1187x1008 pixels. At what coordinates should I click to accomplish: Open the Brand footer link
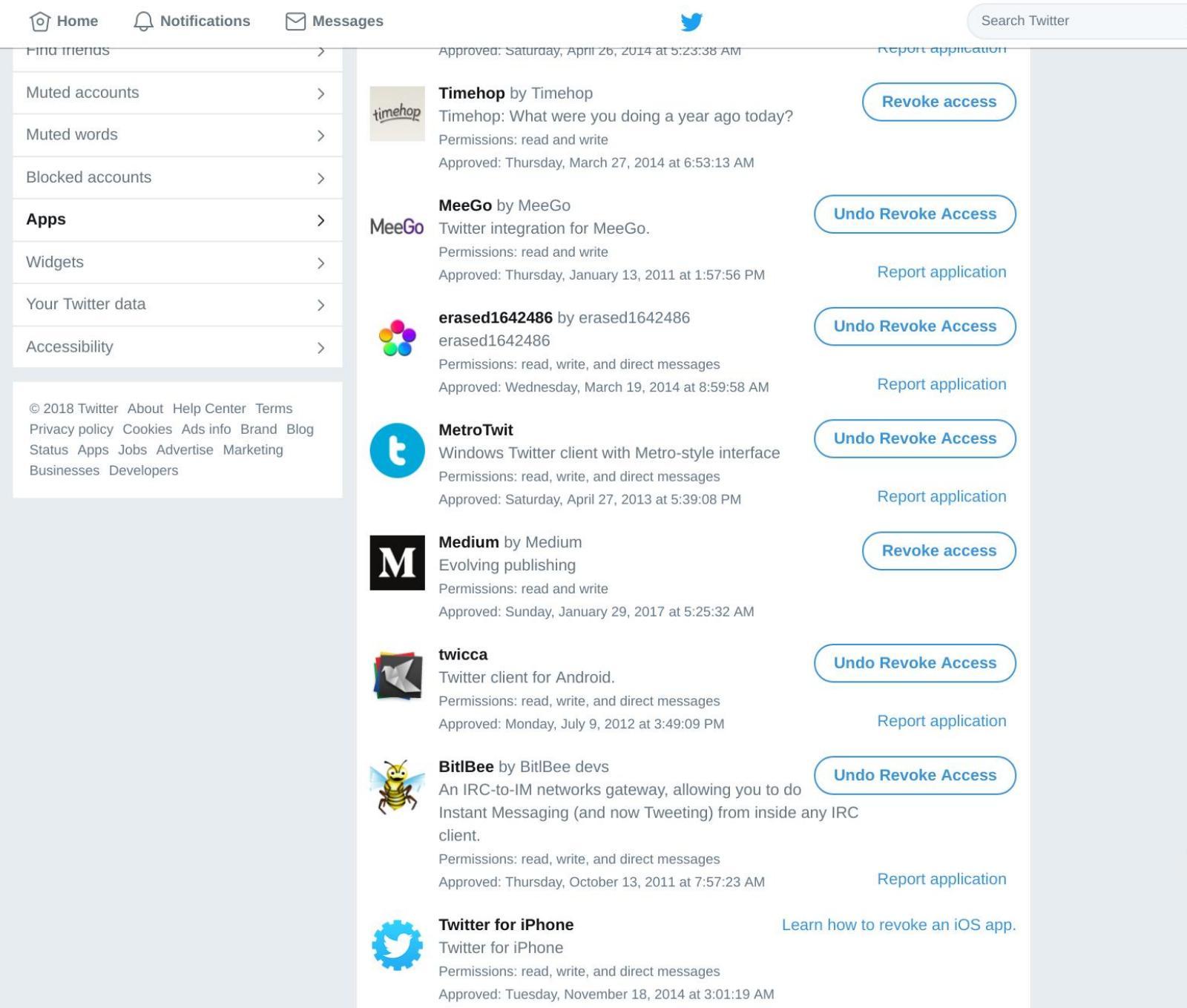coord(258,429)
